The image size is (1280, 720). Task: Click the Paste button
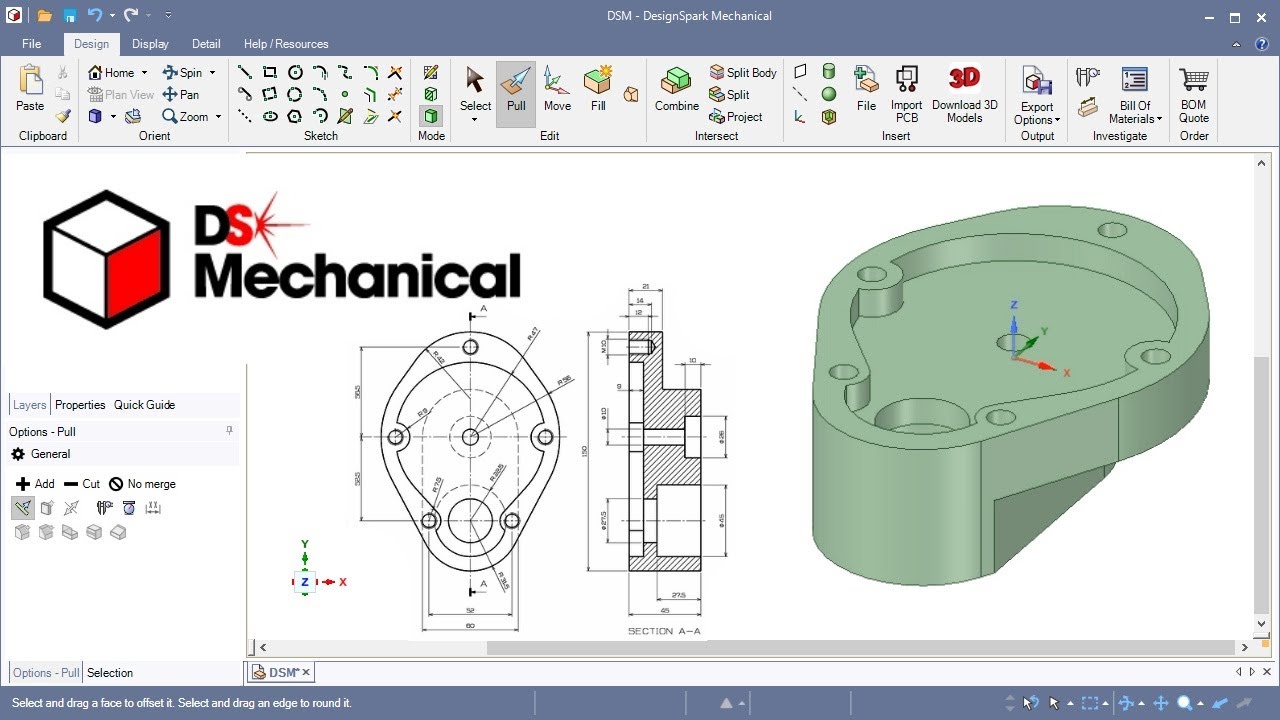[x=30, y=90]
